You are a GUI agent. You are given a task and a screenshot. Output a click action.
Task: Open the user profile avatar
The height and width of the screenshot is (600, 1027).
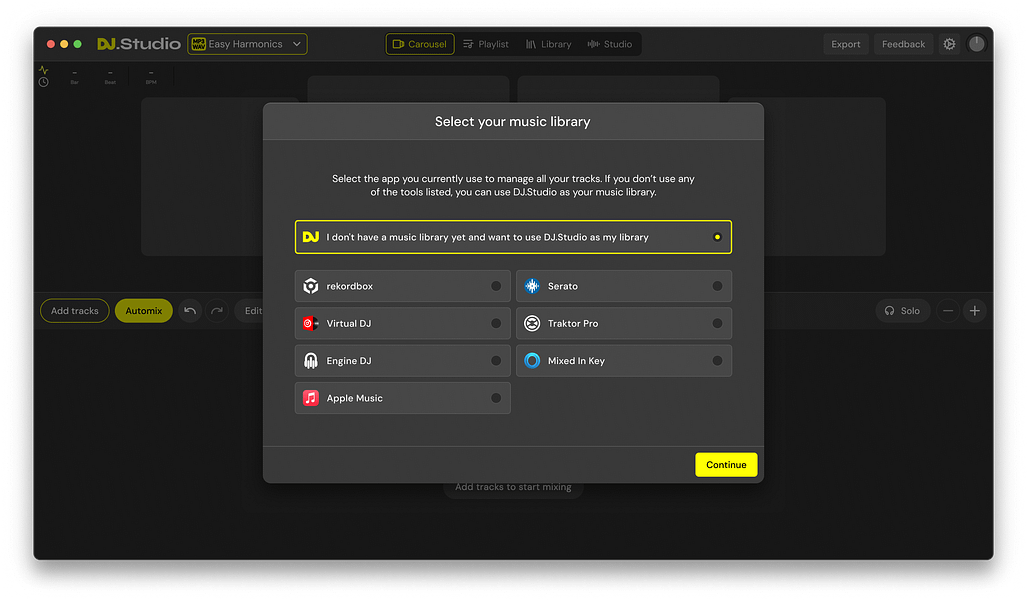976,44
